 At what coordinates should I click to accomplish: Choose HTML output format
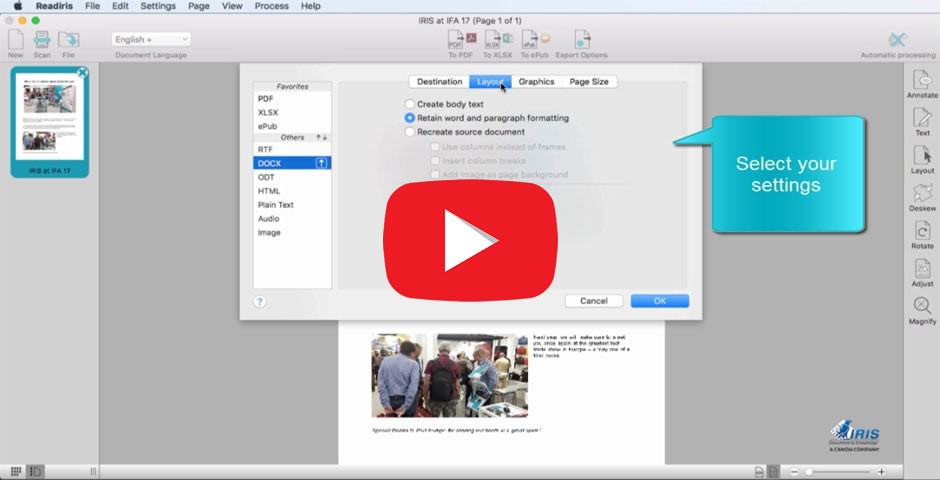pyautogui.click(x=292, y=191)
